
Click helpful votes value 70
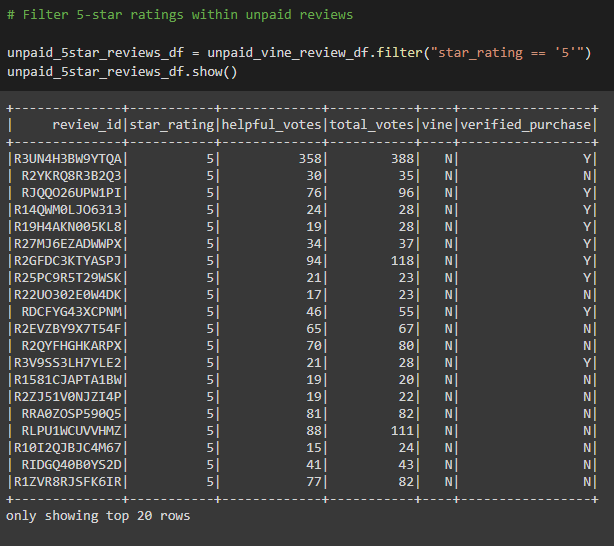pos(314,346)
